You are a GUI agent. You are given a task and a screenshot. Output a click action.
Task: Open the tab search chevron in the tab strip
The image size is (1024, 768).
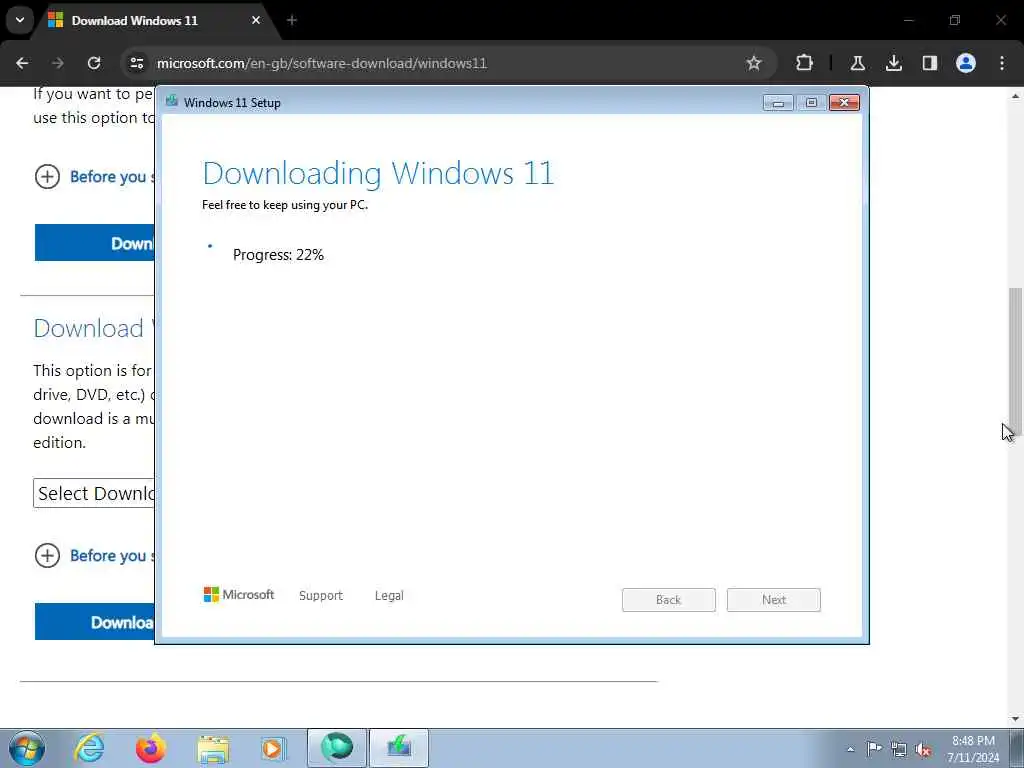point(20,20)
